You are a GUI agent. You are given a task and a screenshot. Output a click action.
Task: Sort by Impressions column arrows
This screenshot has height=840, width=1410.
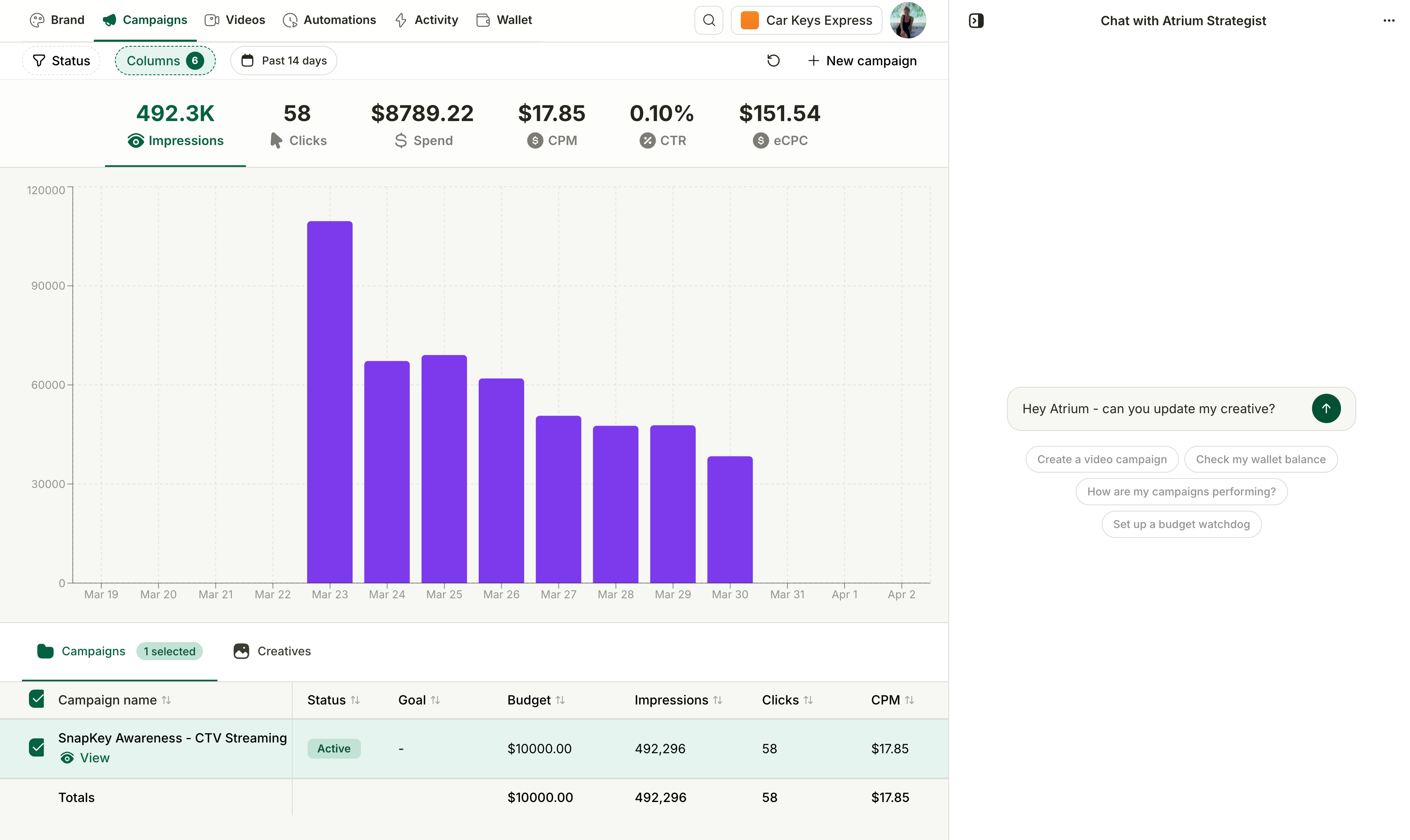pyautogui.click(x=718, y=700)
